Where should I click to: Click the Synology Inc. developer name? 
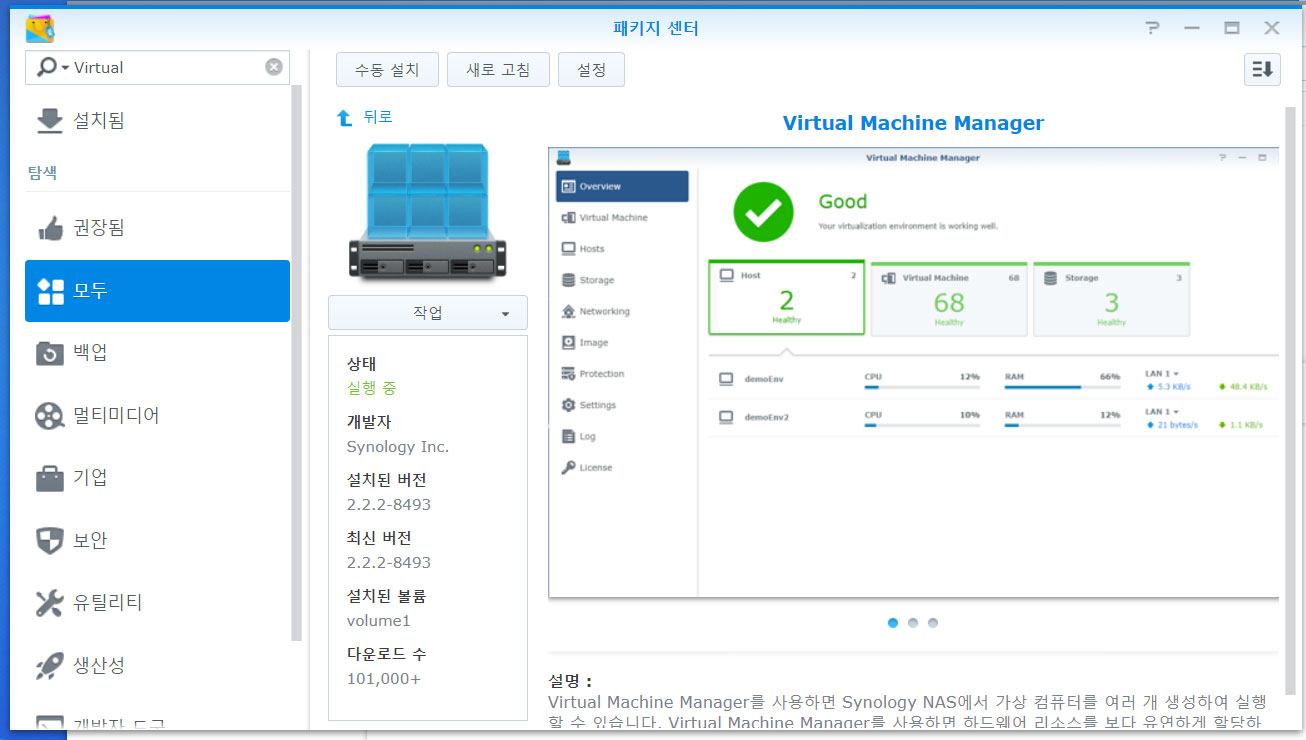click(x=398, y=447)
